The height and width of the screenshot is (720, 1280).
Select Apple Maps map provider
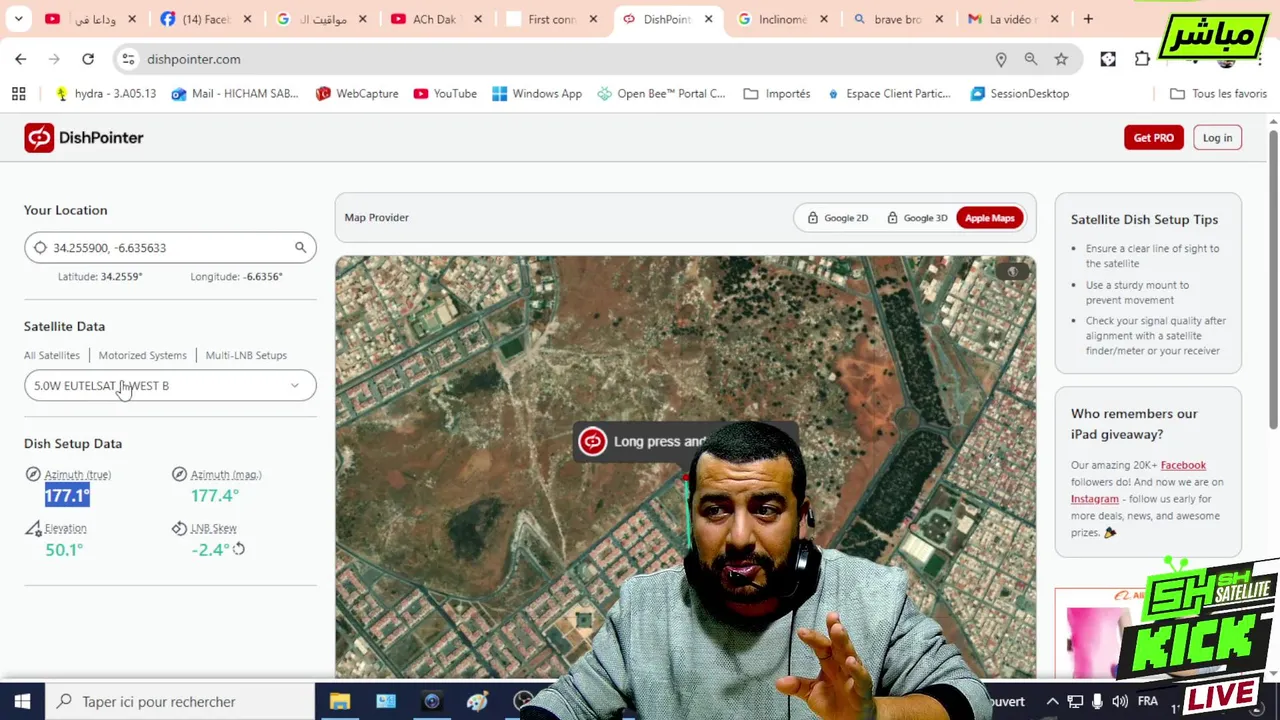pos(989,218)
